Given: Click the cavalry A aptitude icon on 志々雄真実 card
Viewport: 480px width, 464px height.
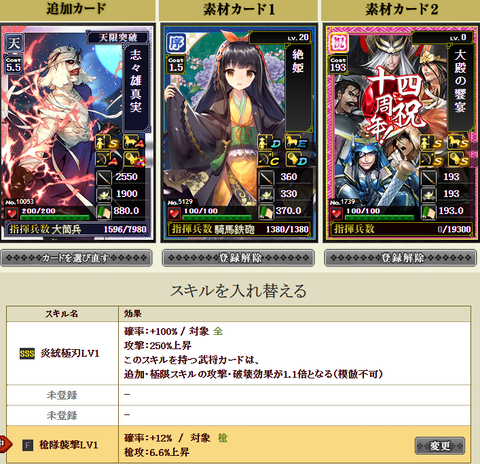Looking at the screenshot, I should (x=133, y=142).
